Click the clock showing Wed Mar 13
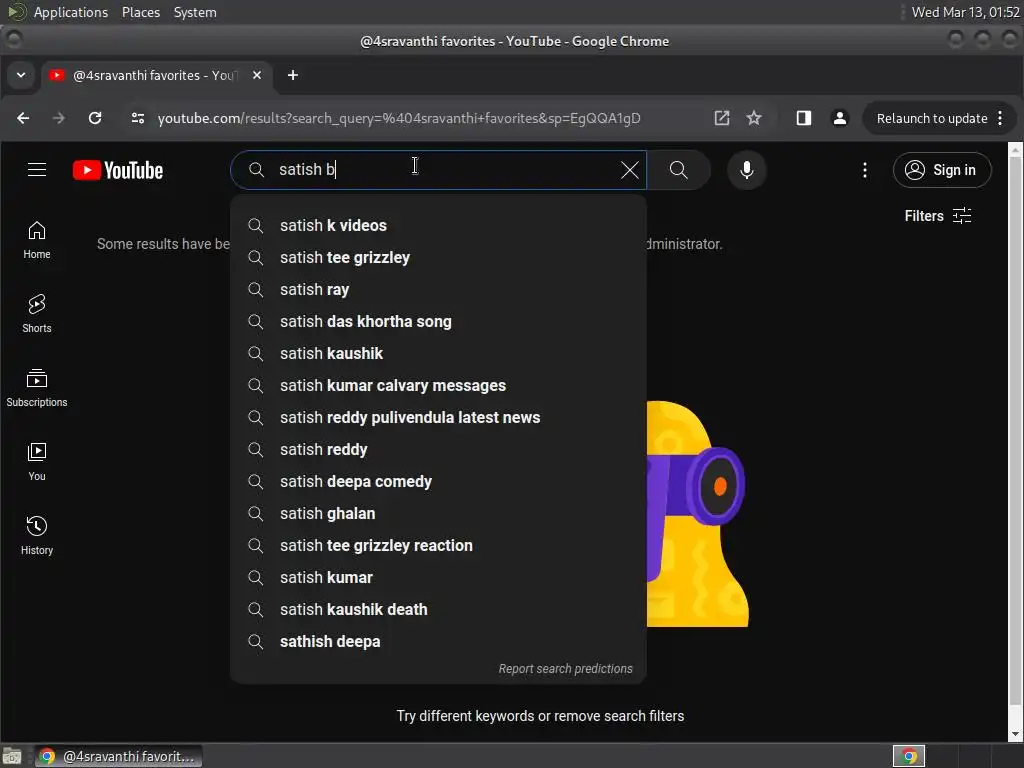The image size is (1024, 768). coord(965,12)
